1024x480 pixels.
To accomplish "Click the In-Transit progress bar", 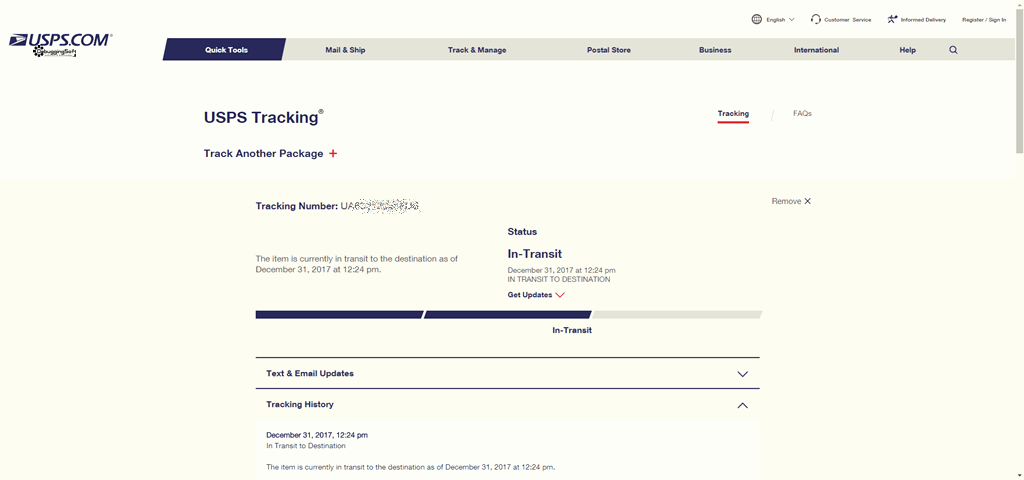I will (508, 315).
